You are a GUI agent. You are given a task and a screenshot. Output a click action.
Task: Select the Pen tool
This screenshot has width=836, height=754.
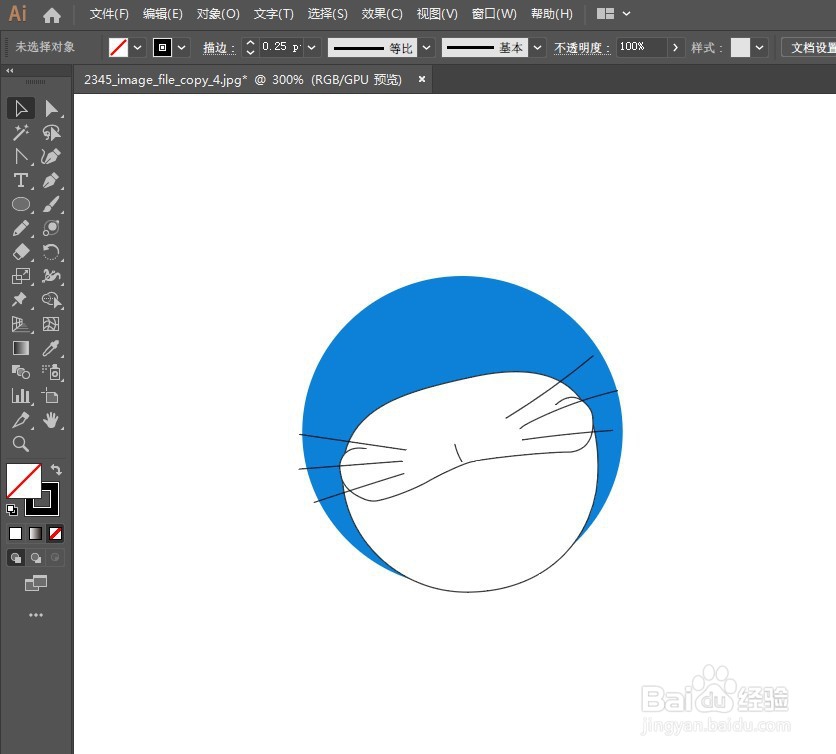(51, 180)
